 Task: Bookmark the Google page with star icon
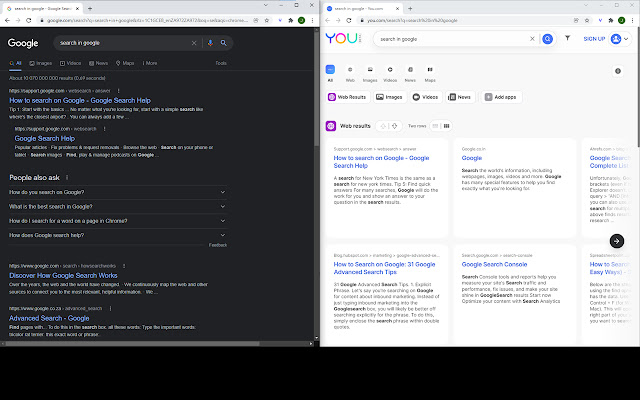click(267, 20)
